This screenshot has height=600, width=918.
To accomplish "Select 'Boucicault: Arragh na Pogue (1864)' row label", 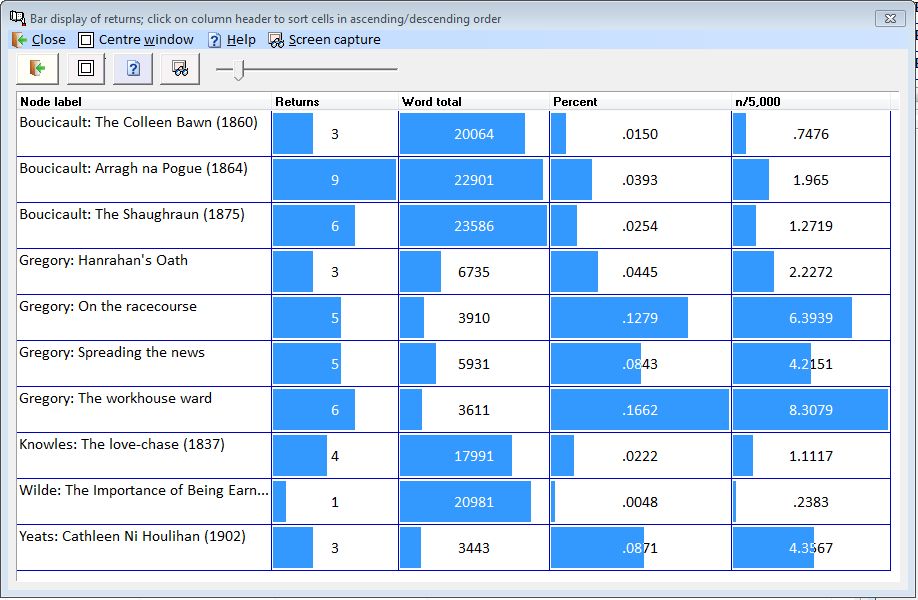I will point(133,169).
